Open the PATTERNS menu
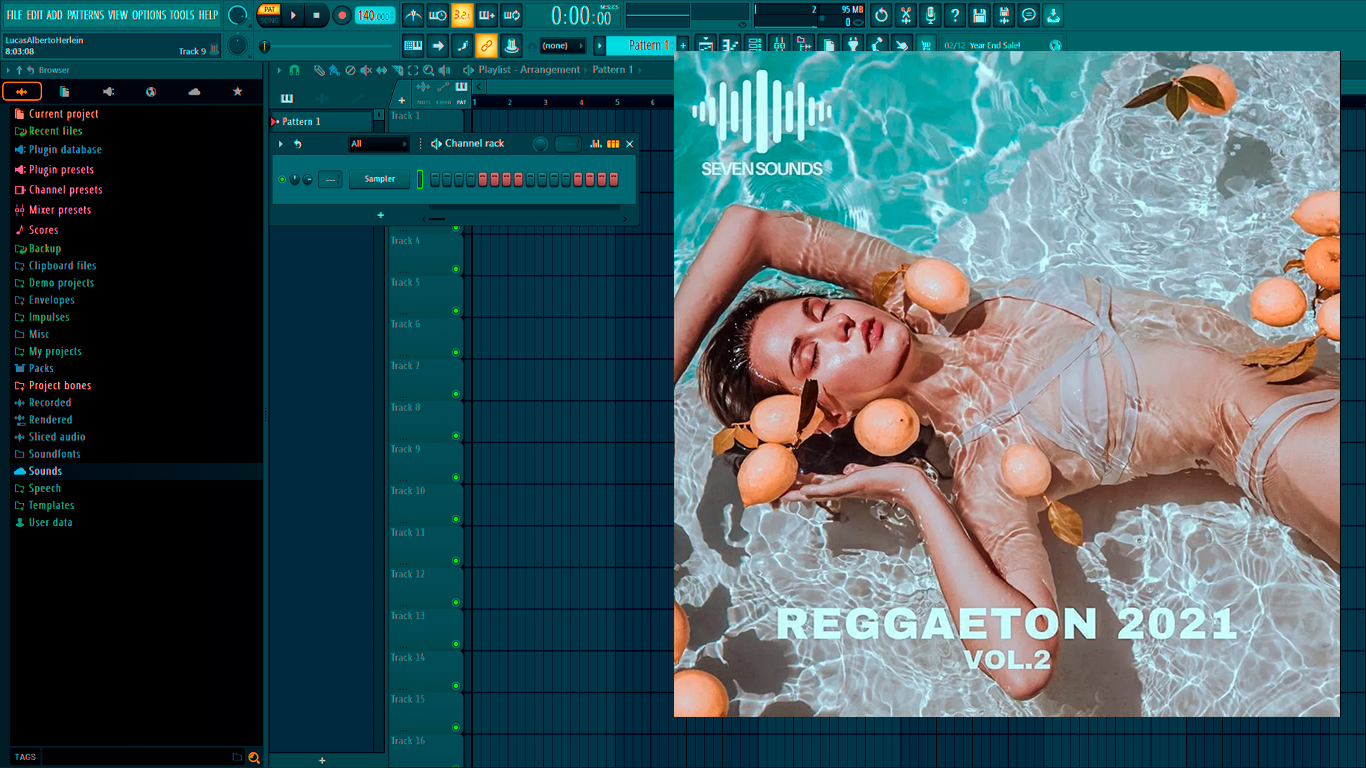The width and height of the screenshot is (1366, 768). 85,15
